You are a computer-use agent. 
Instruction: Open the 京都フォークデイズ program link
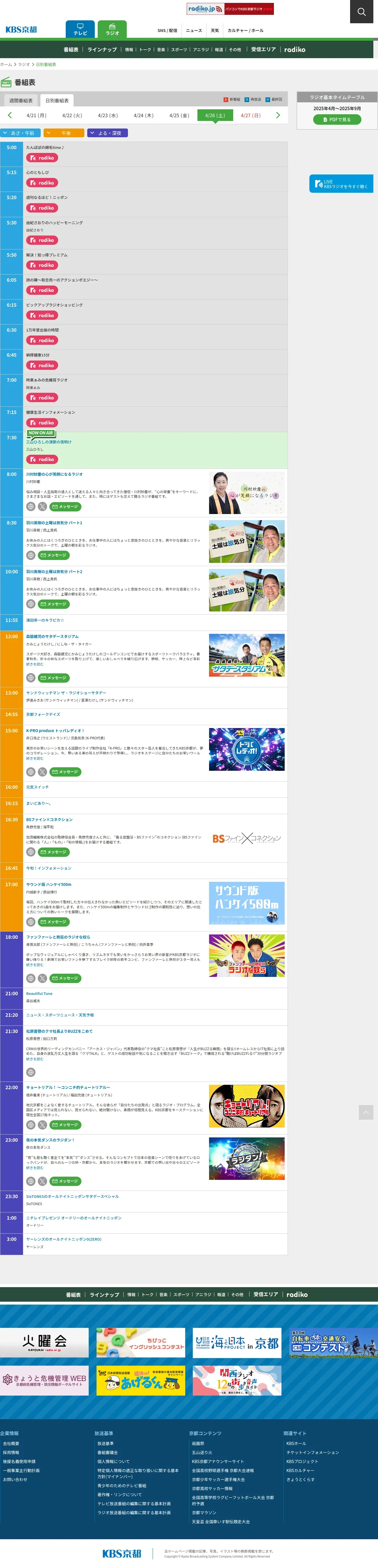[x=43, y=715]
